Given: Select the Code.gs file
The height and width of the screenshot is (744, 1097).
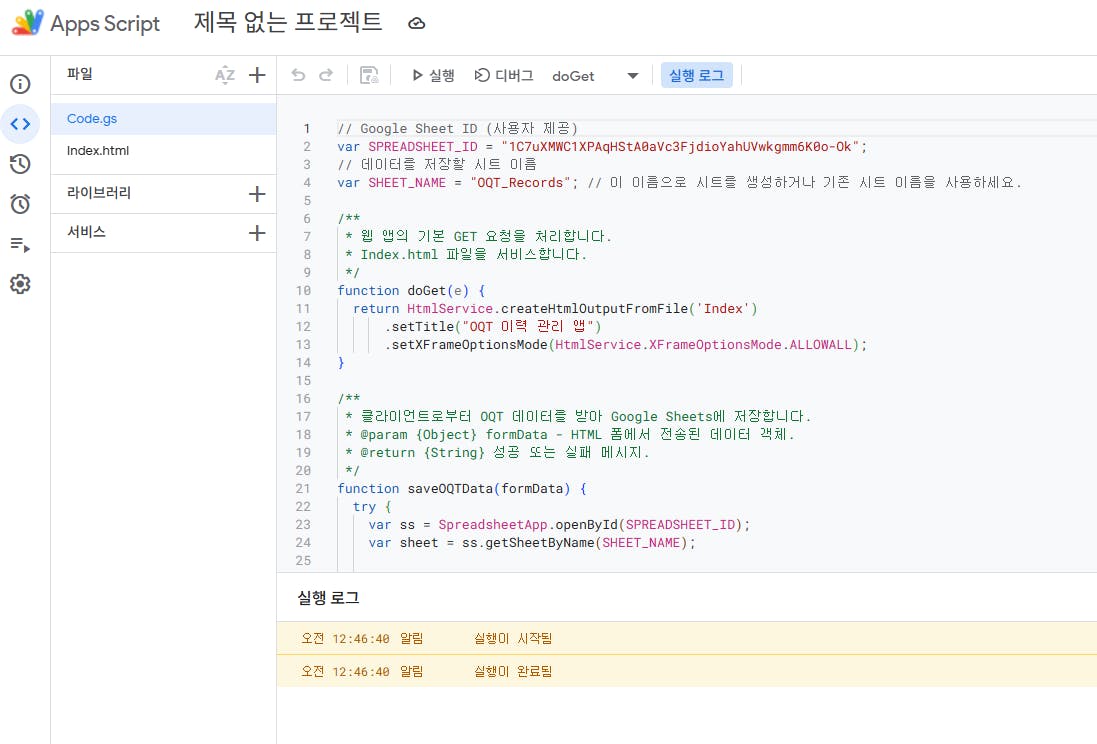Looking at the screenshot, I should (164, 119).
